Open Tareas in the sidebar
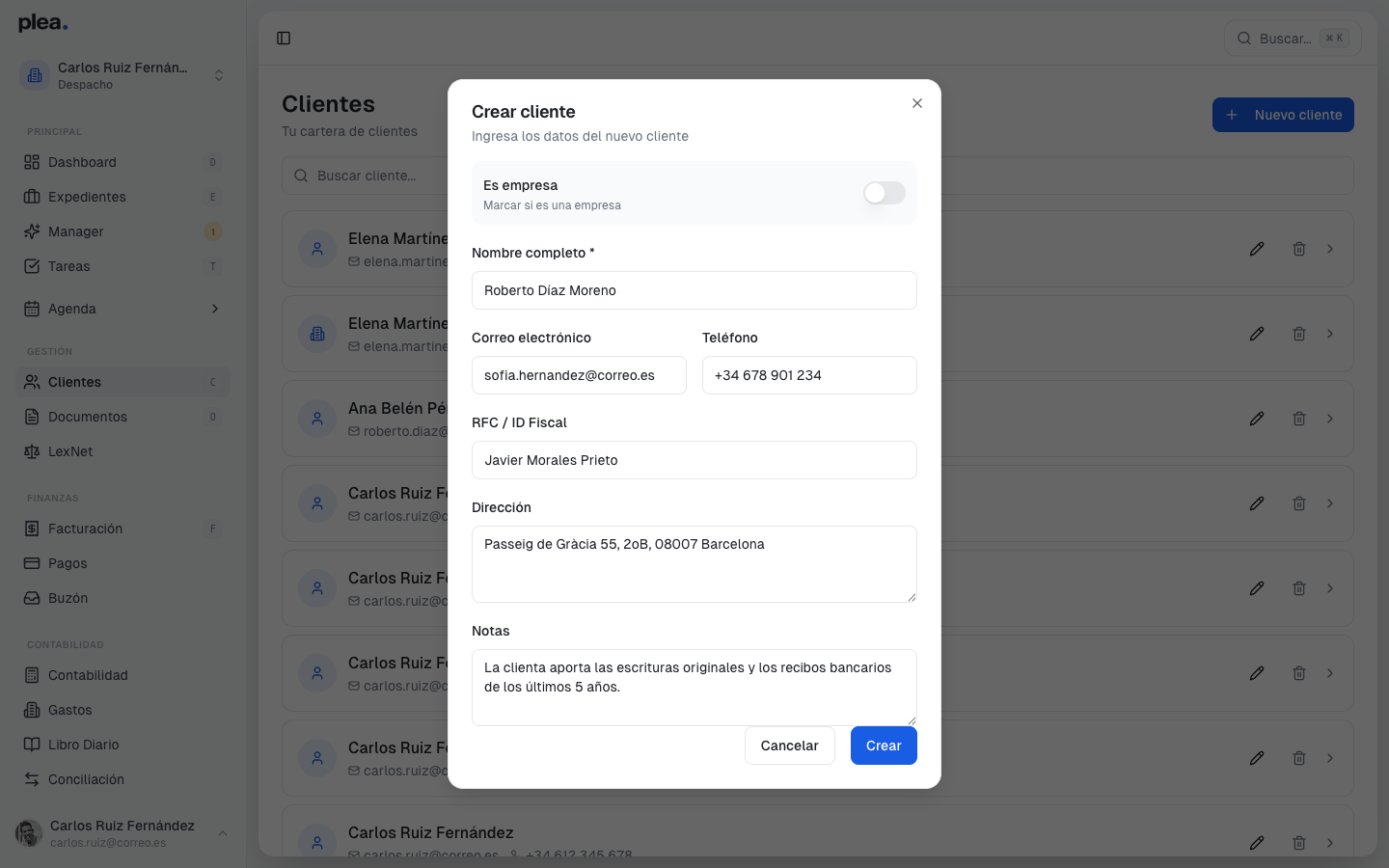The height and width of the screenshot is (868, 1389). click(123, 266)
